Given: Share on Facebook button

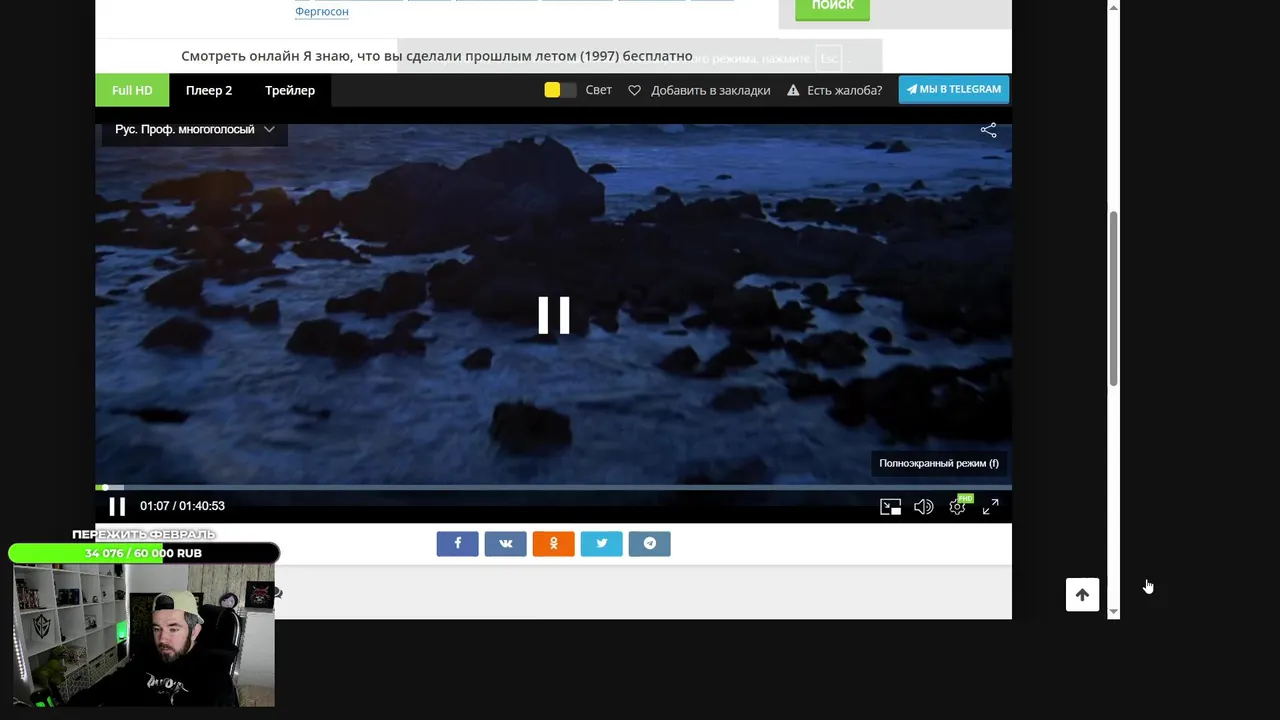Looking at the screenshot, I should point(457,543).
